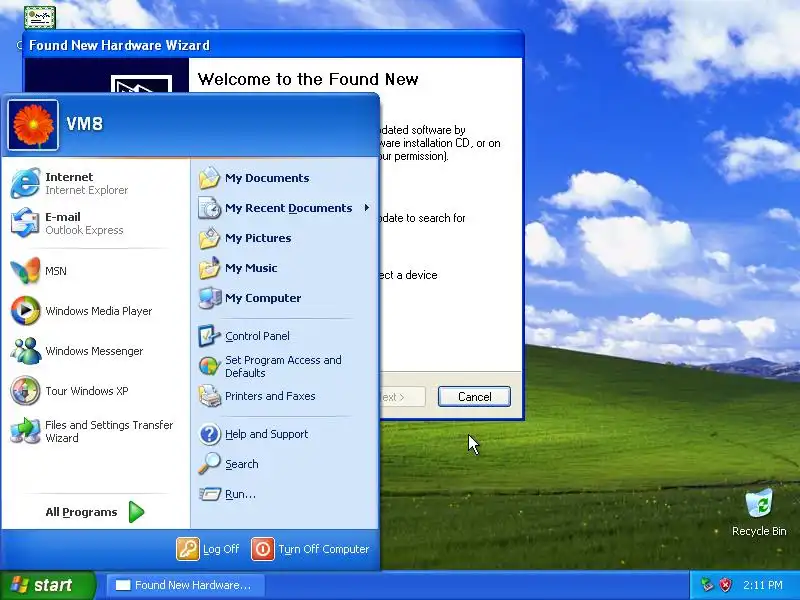The height and width of the screenshot is (600, 800).
Task: Click the Run dialog icon
Action: (x=209, y=494)
